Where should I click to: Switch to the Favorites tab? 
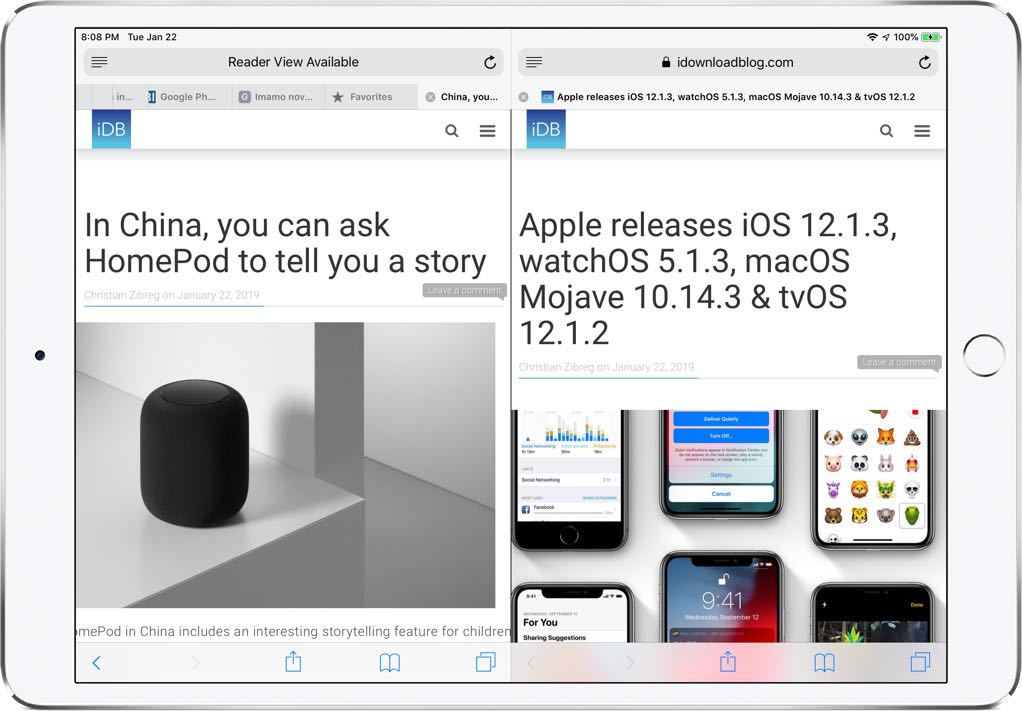click(370, 97)
